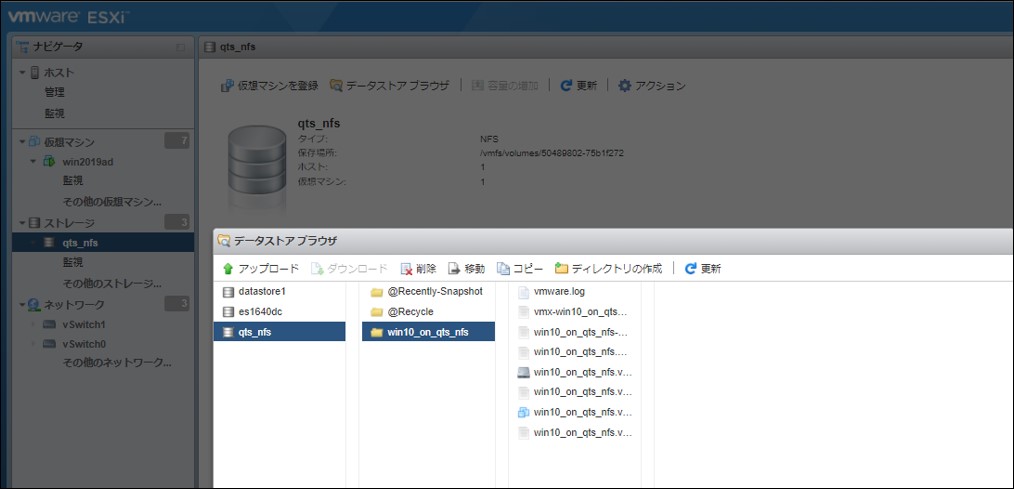Expand the vSwitch1 network item
Screen dimensions: 1014x489
(x=33, y=325)
